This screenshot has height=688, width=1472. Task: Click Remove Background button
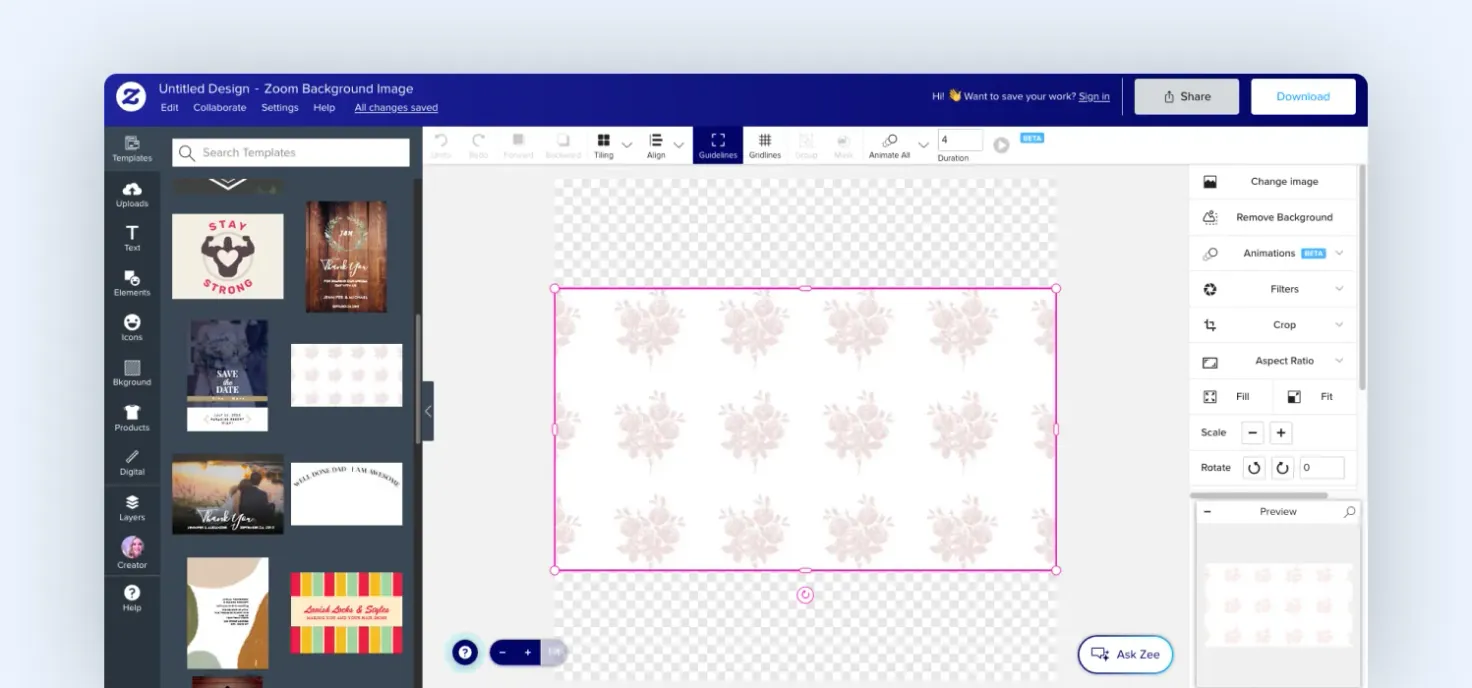pyautogui.click(x=1273, y=217)
